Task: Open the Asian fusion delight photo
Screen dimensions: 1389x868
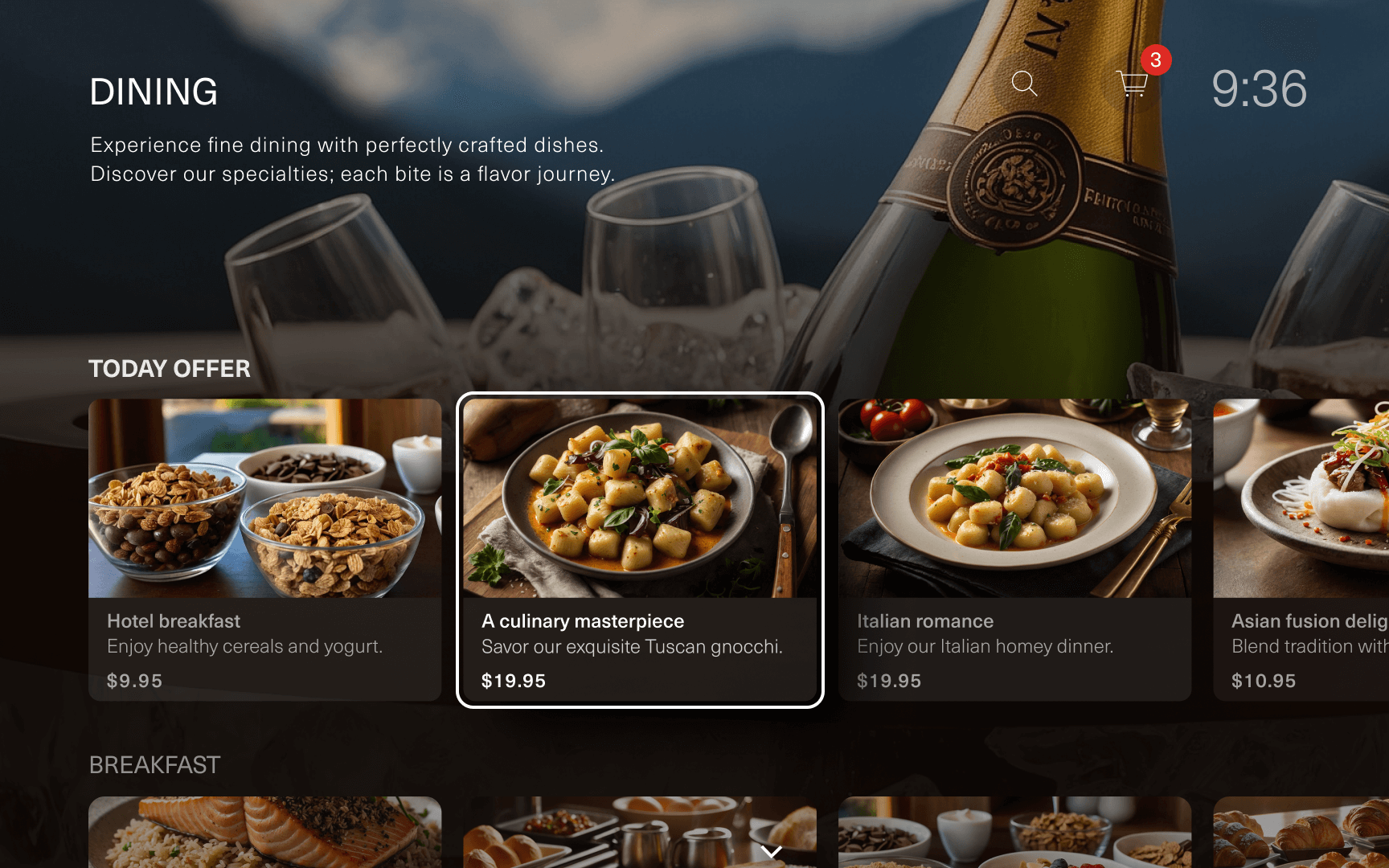Action: tap(1301, 498)
